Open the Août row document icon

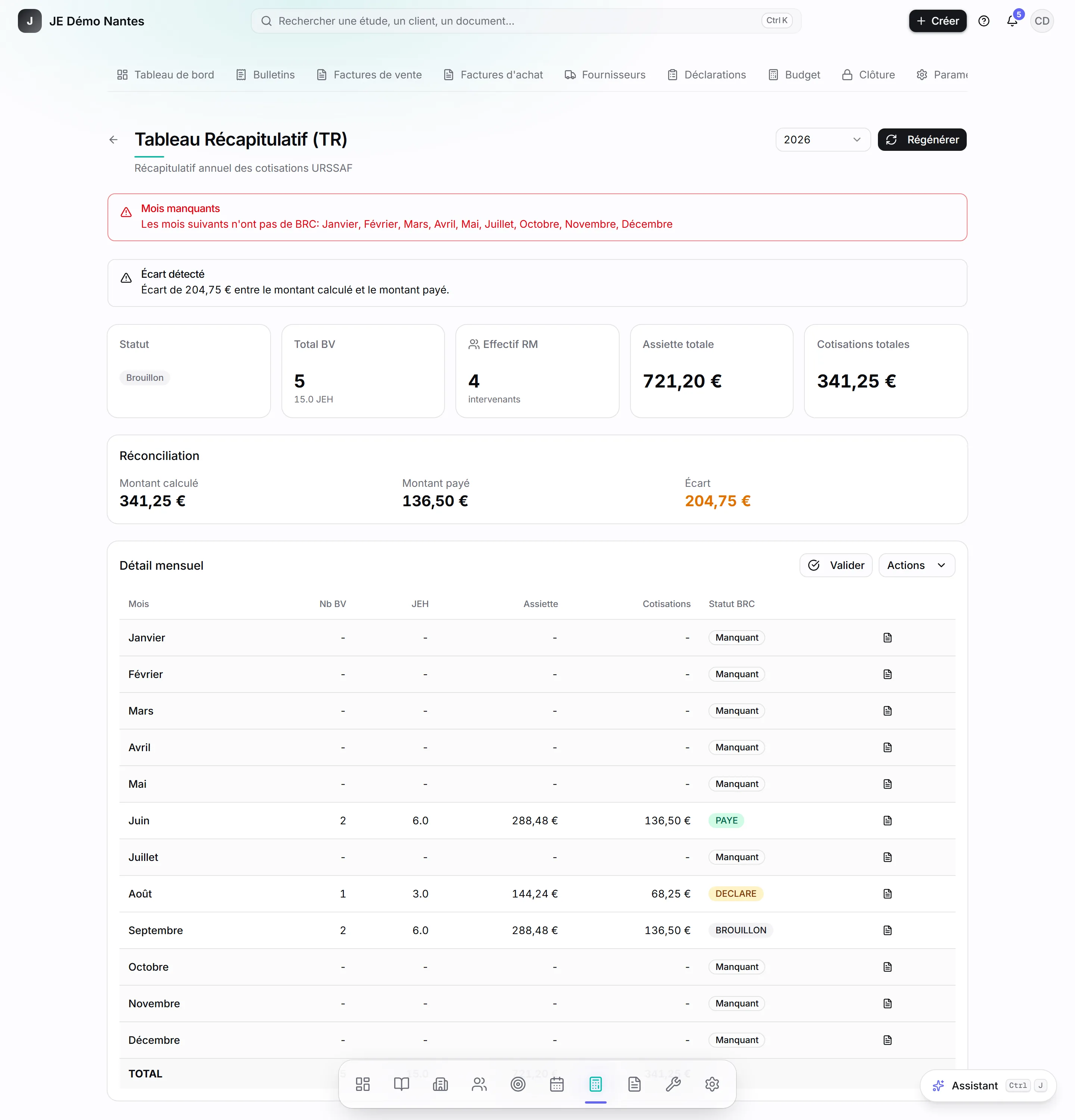pyautogui.click(x=888, y=894)
